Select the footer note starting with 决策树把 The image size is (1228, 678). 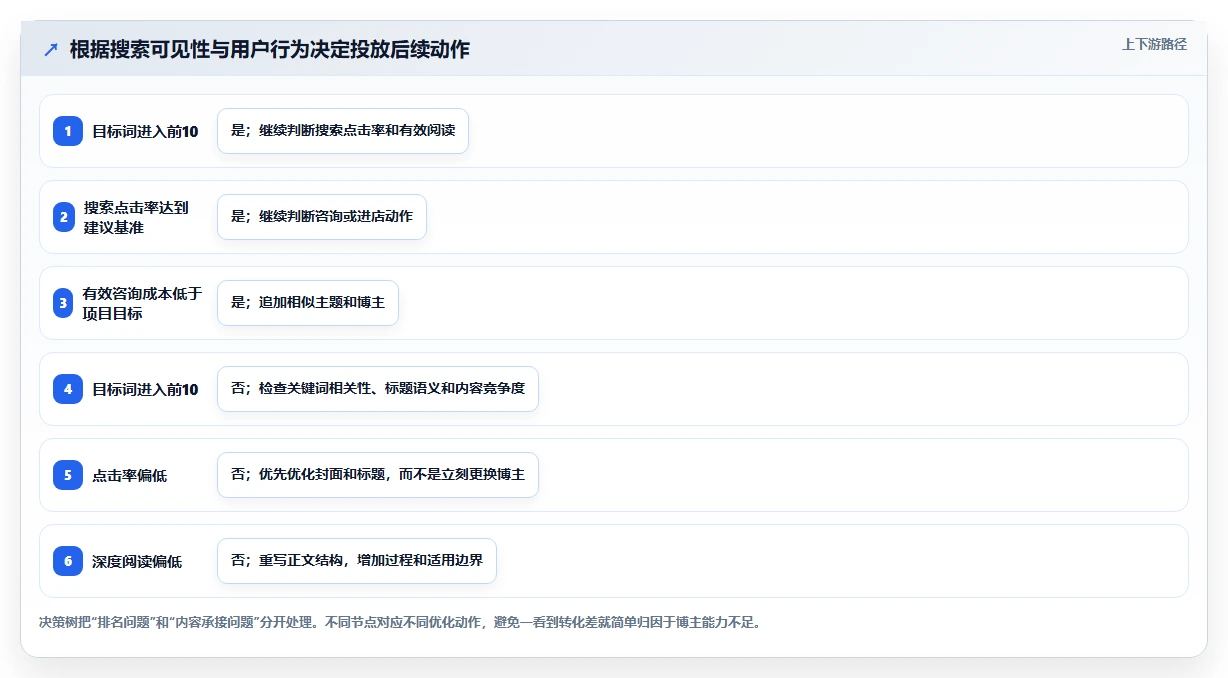(400, 622)
